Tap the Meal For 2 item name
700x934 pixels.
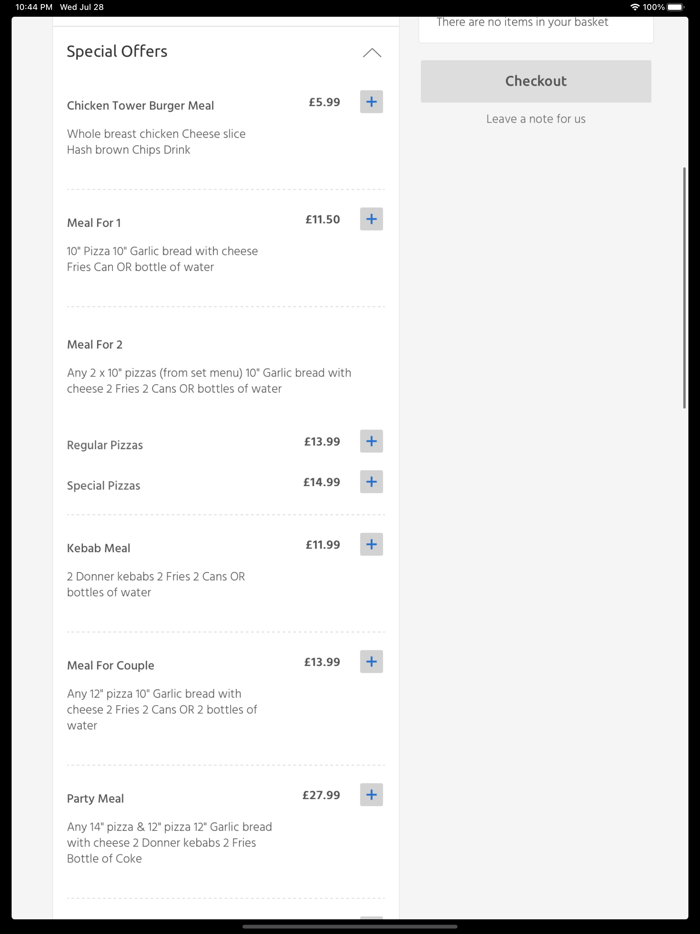coord(95,345)
